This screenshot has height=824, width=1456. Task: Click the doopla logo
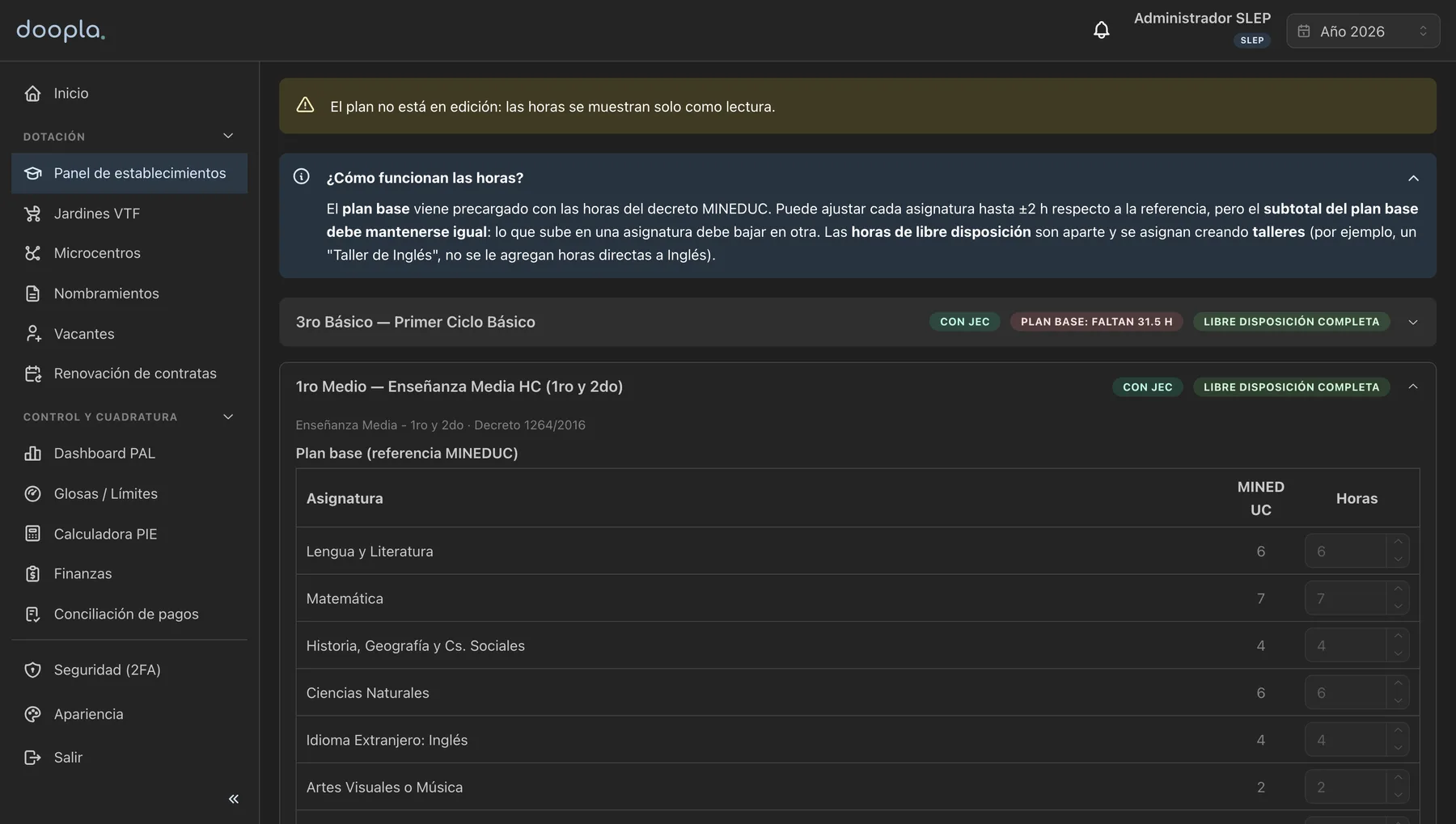tap(61, 31)
